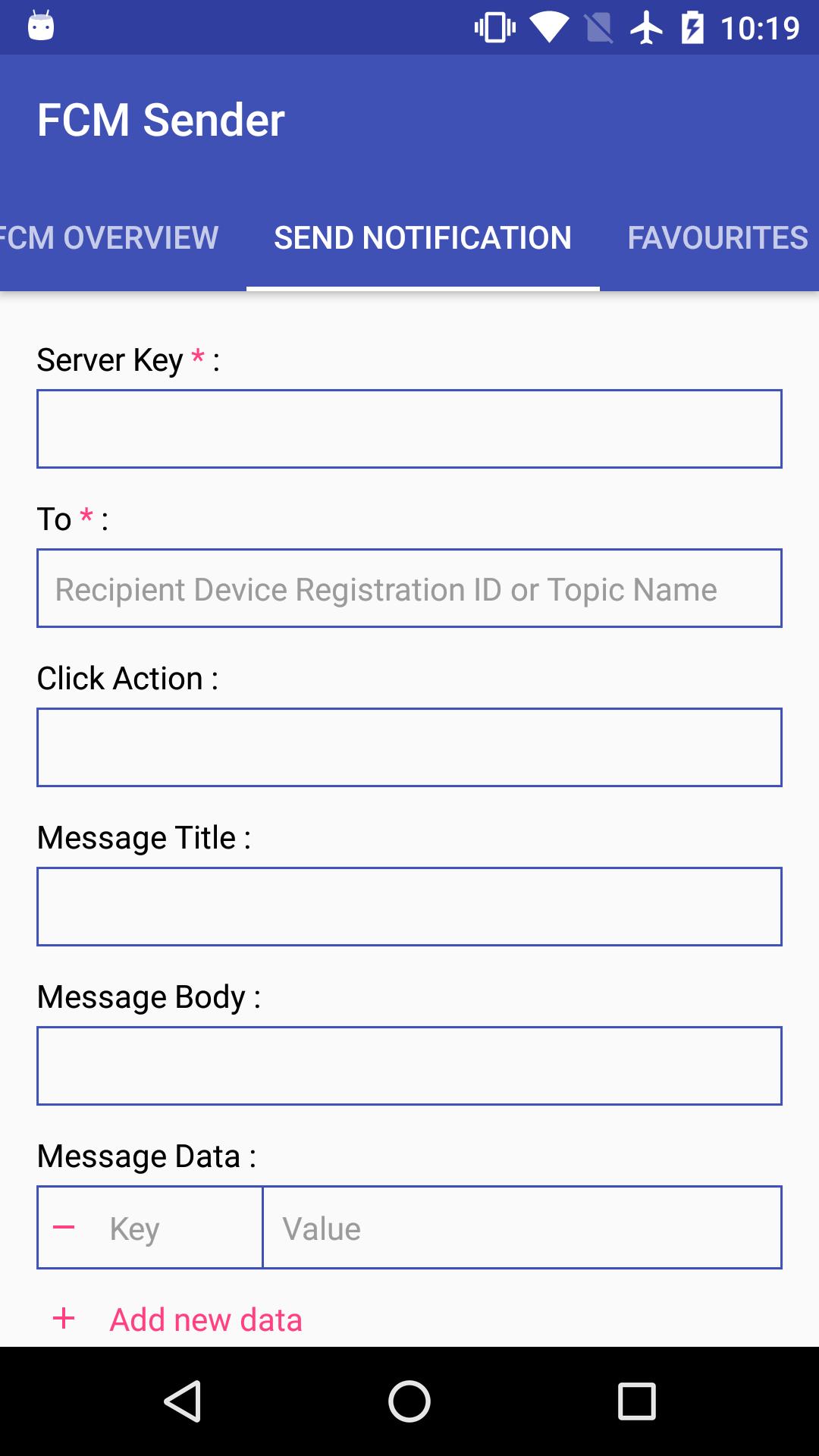Click the Add new data link

point(206,1319)
